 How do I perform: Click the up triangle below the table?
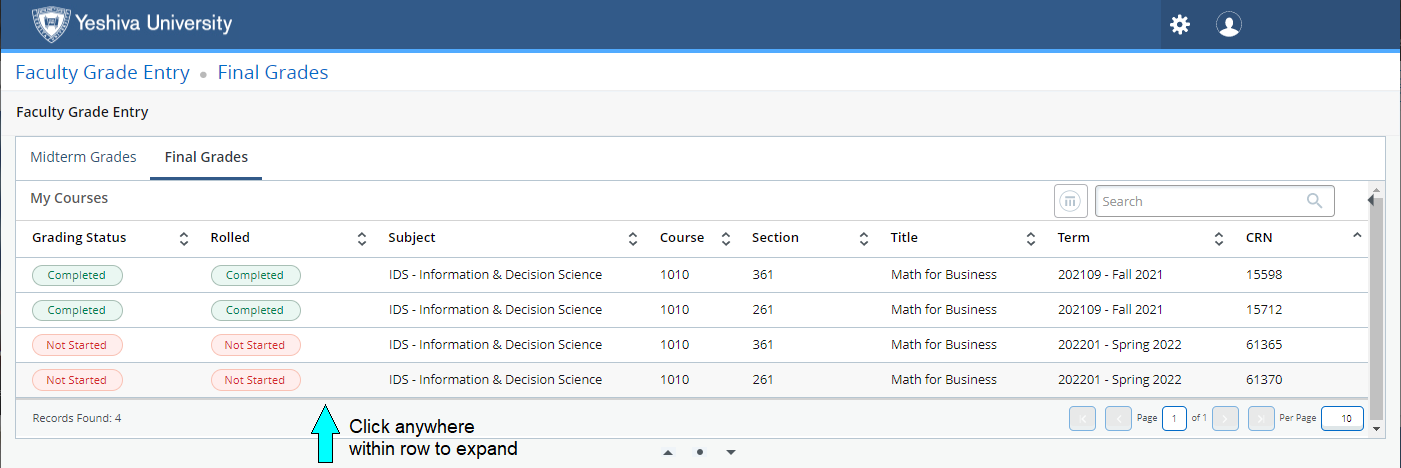667,453
